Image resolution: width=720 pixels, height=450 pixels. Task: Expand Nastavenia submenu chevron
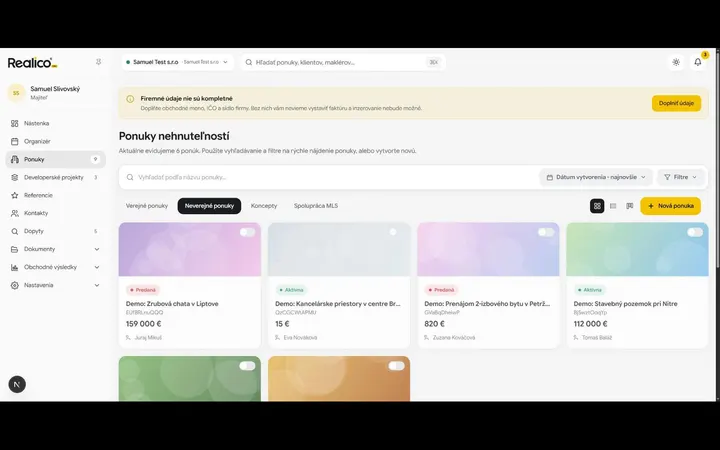point(97,285)
